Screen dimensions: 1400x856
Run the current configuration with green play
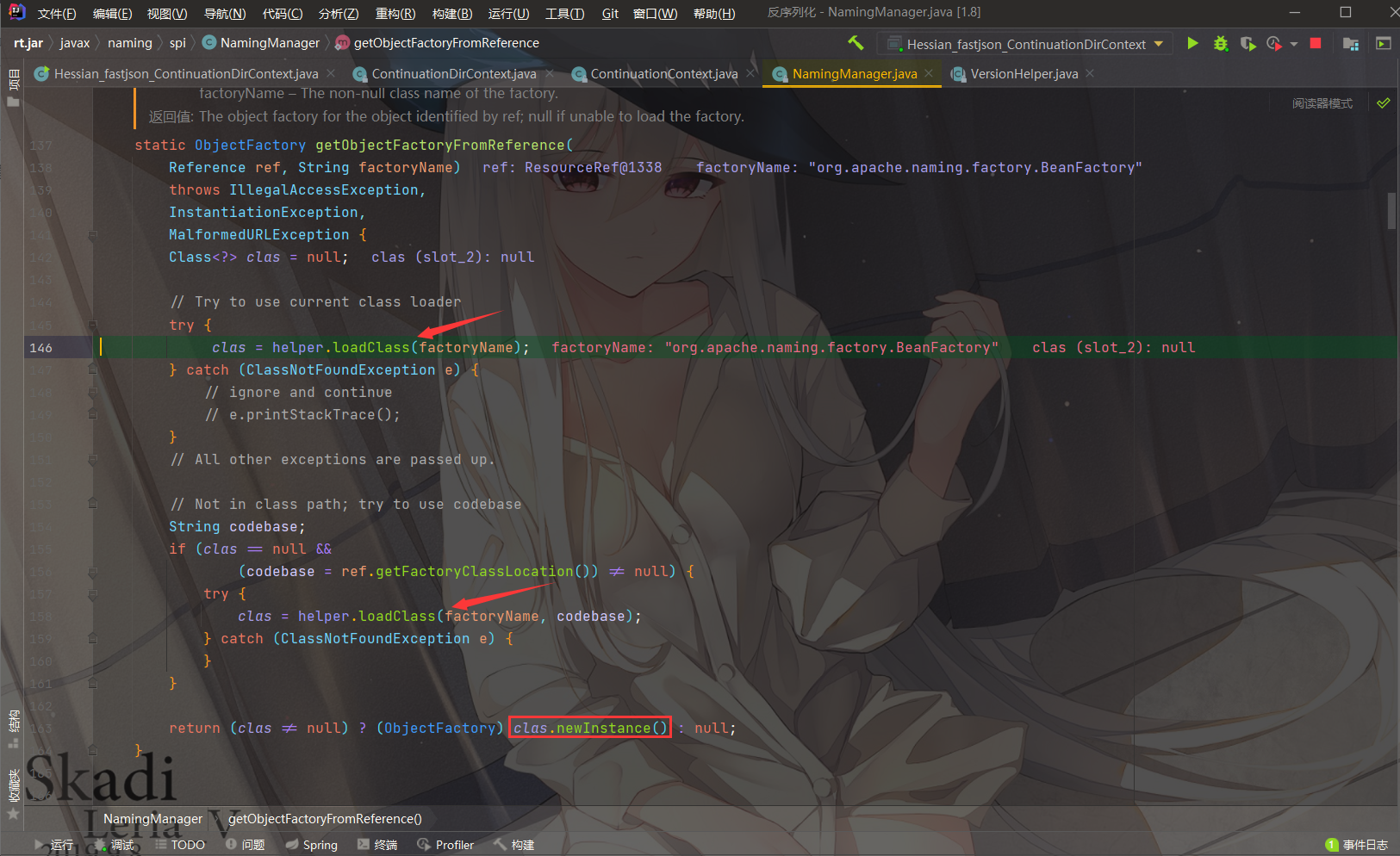(x=1192, y=43)
